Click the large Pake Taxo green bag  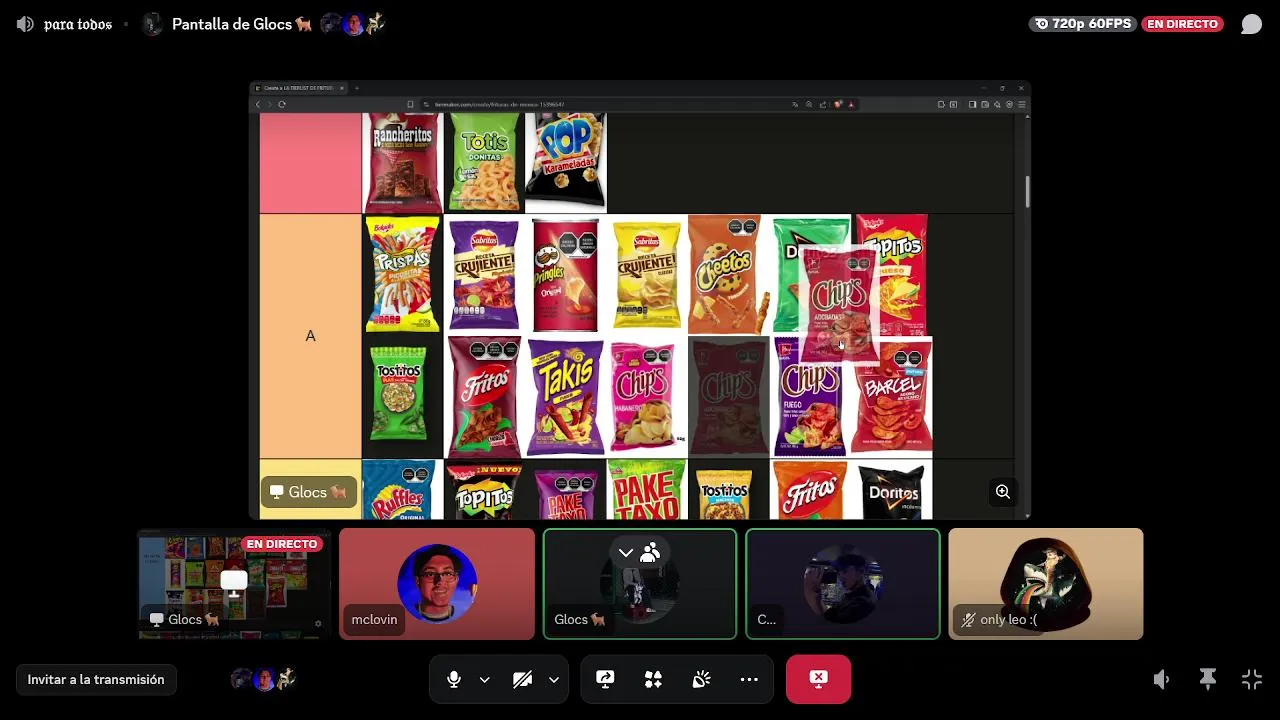646,490
